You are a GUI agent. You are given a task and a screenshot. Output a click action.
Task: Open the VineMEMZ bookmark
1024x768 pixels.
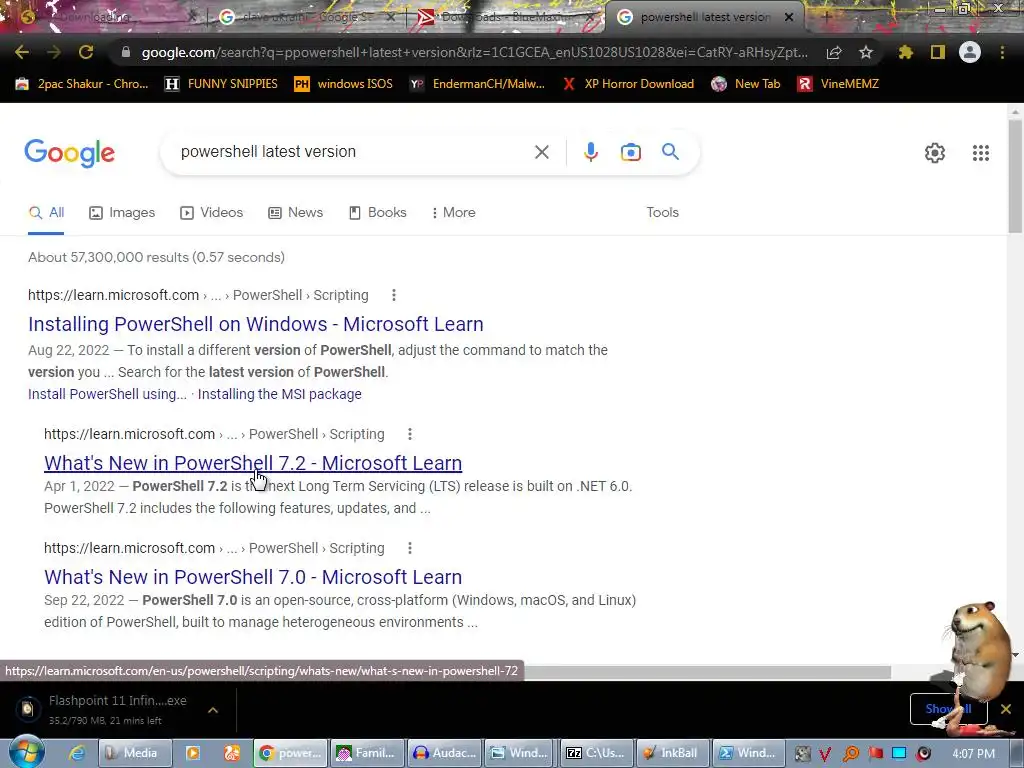(838, 84)
